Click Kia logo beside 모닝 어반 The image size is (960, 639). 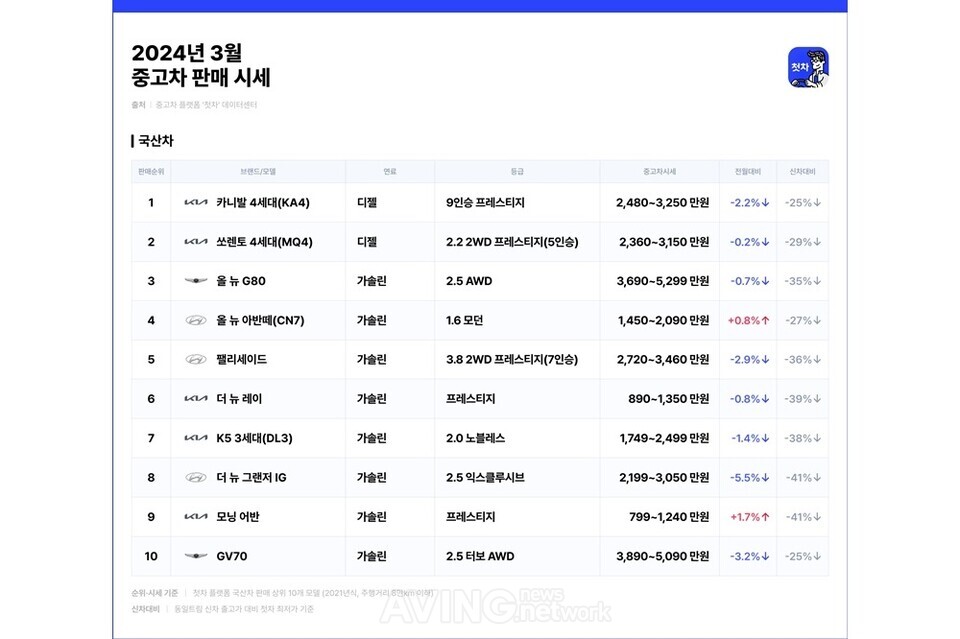[196, 517]
